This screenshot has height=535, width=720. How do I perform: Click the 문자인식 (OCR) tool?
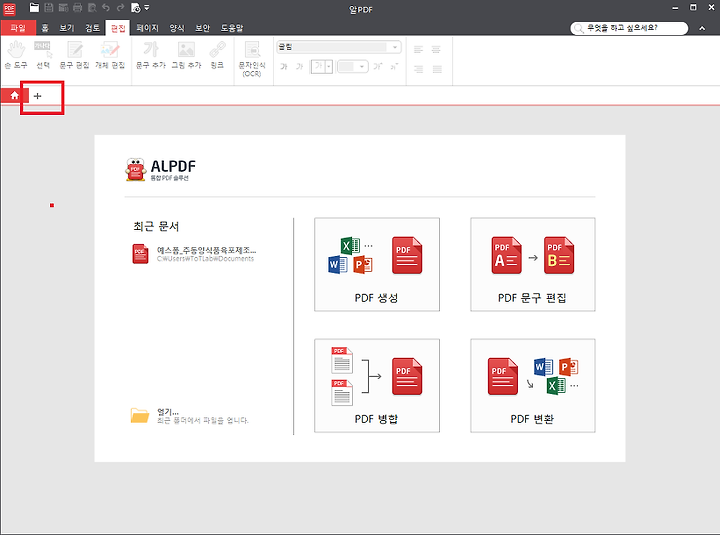point(252,59)
